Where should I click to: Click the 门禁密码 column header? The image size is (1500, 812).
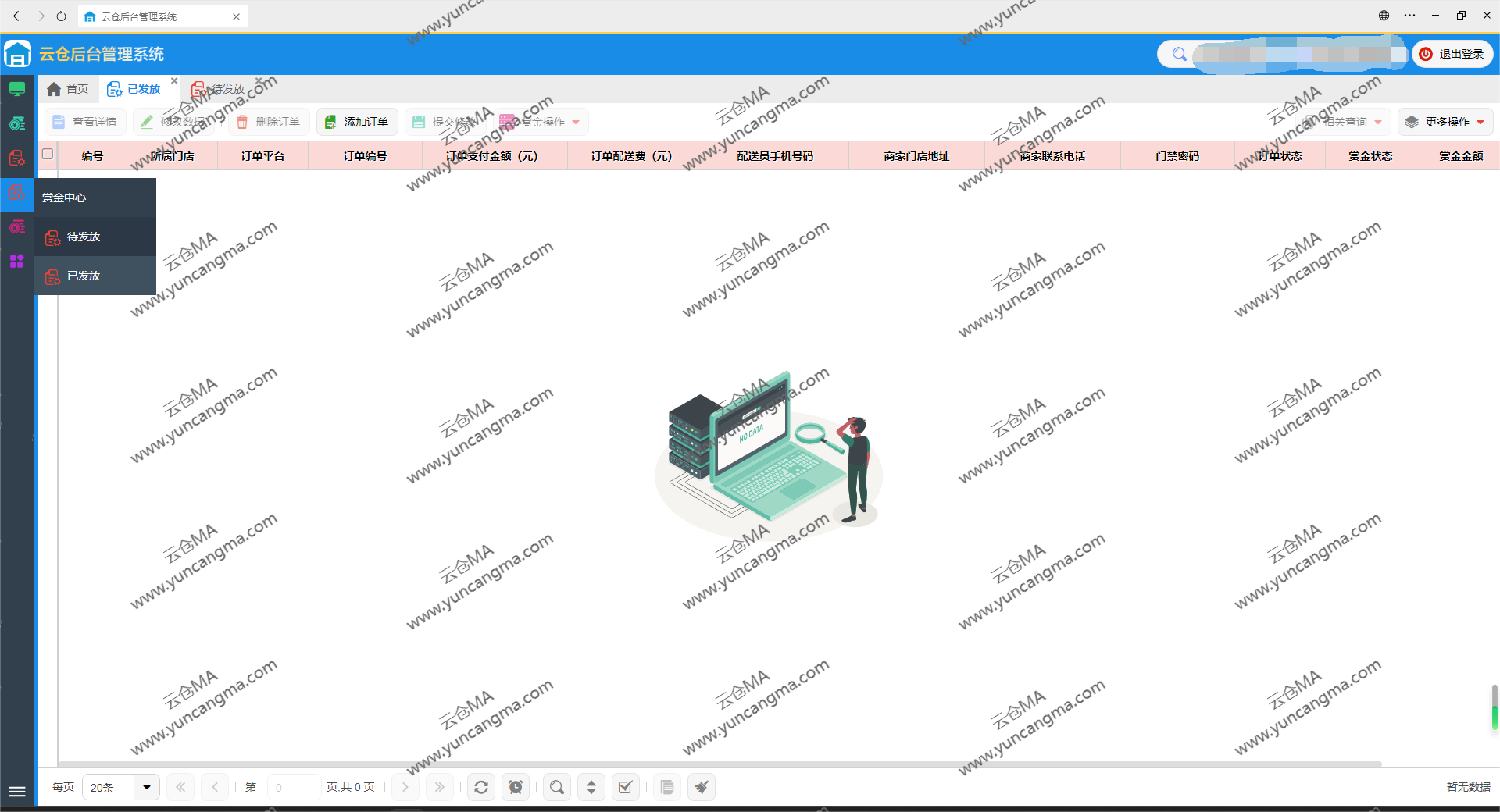(1178, 156)
